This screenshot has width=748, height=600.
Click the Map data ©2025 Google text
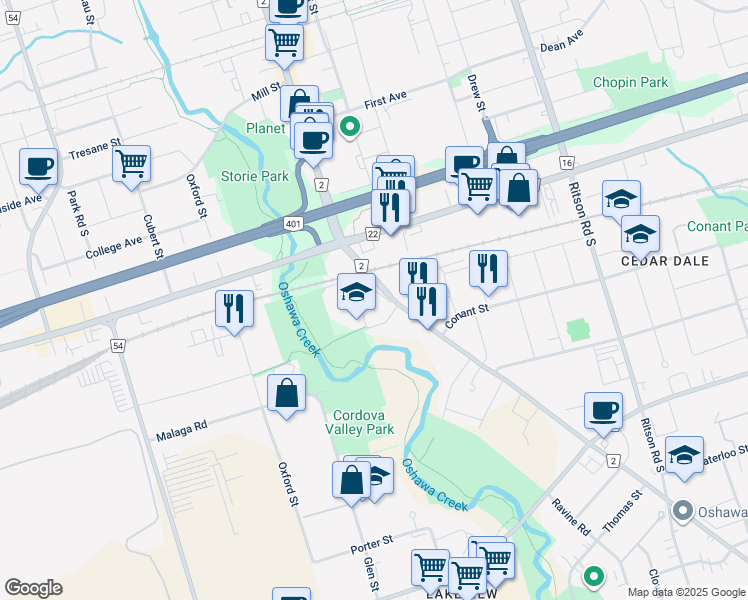click(x=686, y=593)
